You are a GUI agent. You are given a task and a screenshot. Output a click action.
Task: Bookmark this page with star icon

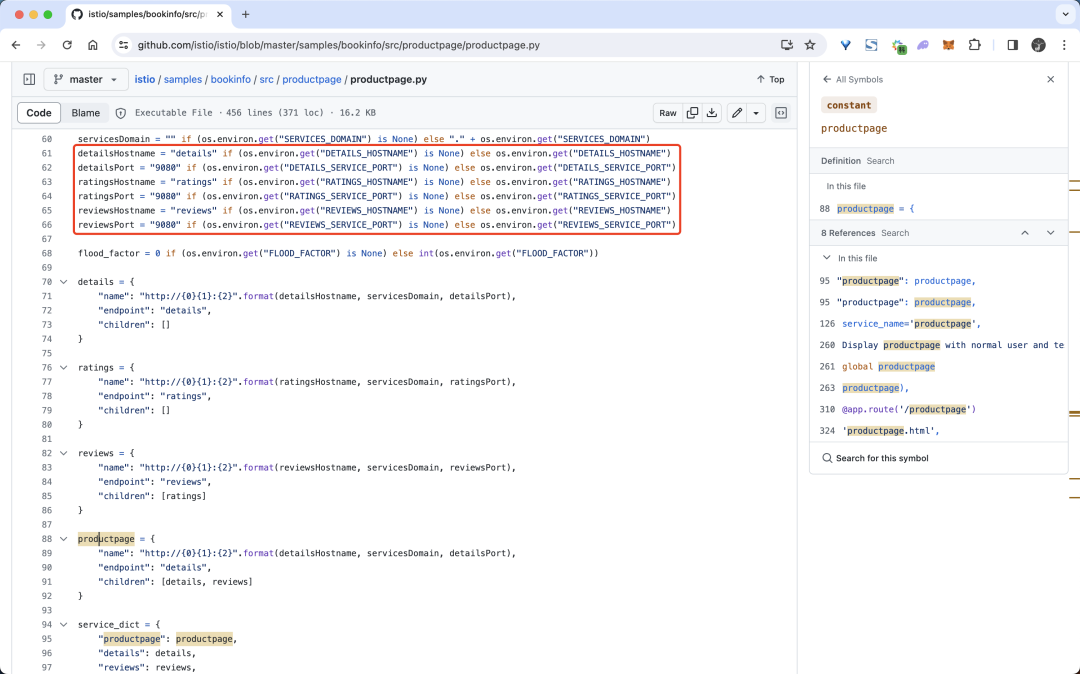pos(810,45)
